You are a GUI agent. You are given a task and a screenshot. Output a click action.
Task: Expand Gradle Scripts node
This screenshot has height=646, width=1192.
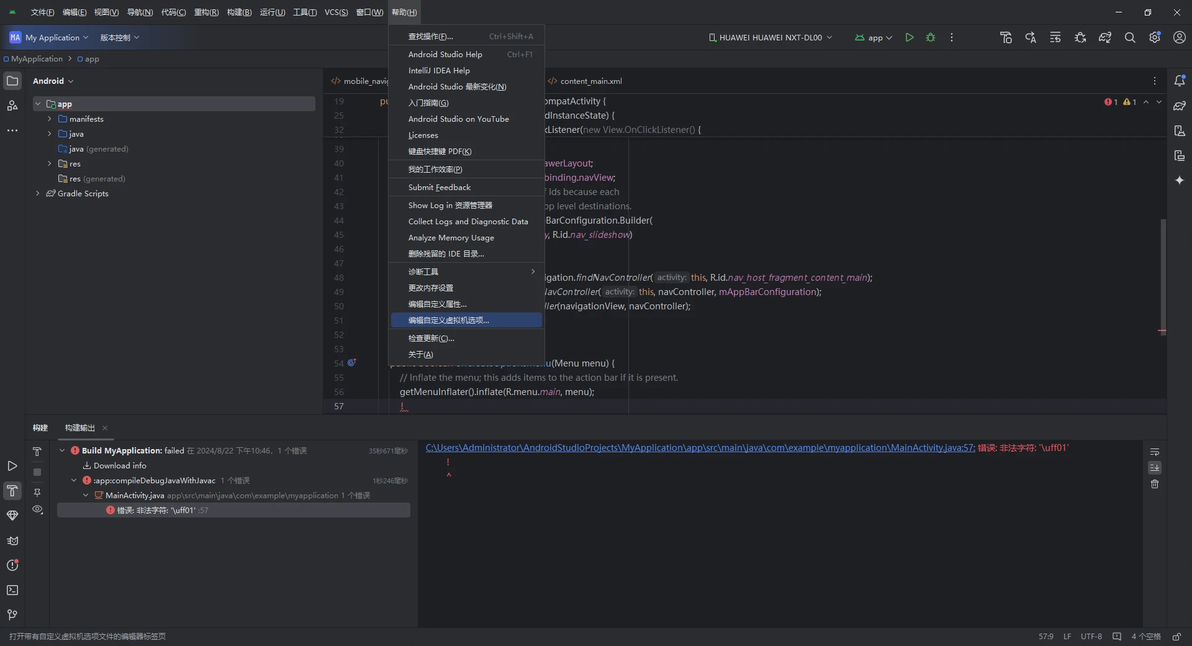[38, 194]
